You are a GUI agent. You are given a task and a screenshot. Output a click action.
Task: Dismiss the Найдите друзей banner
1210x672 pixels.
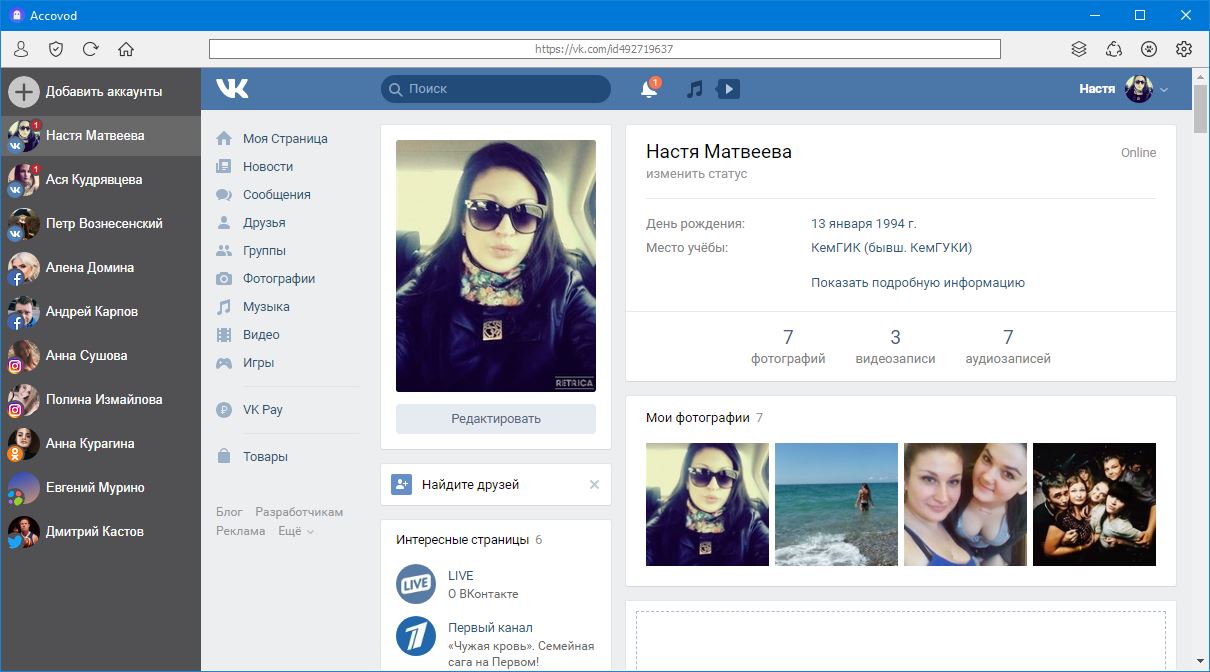594,485
